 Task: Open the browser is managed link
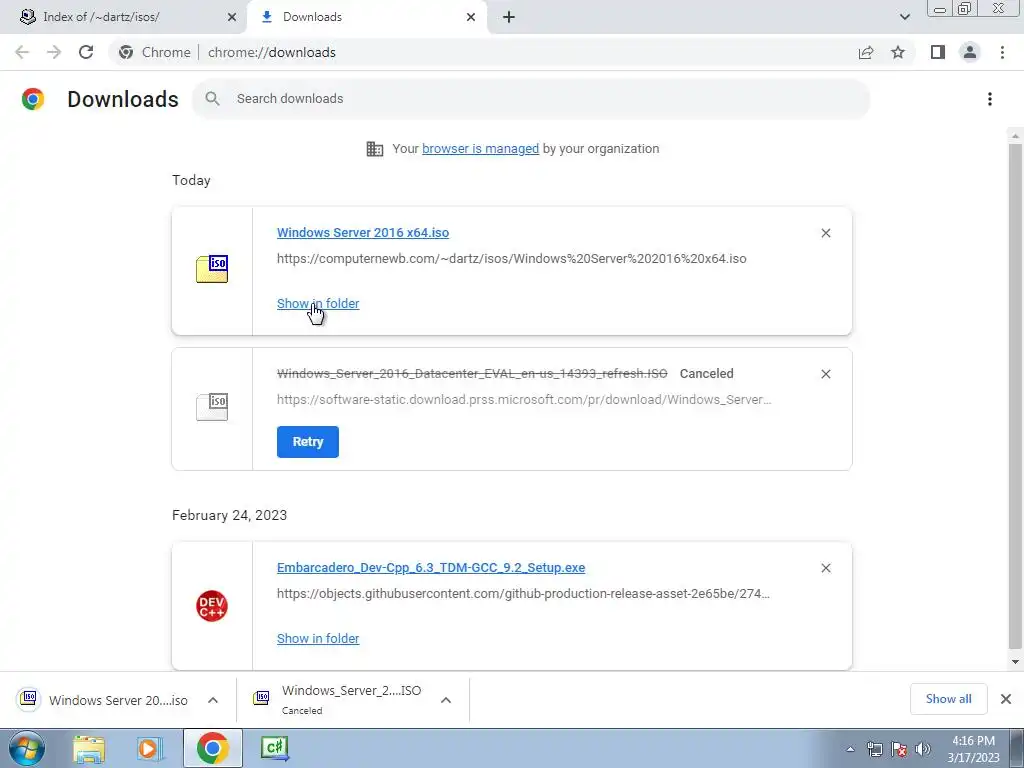click(481, 149)
